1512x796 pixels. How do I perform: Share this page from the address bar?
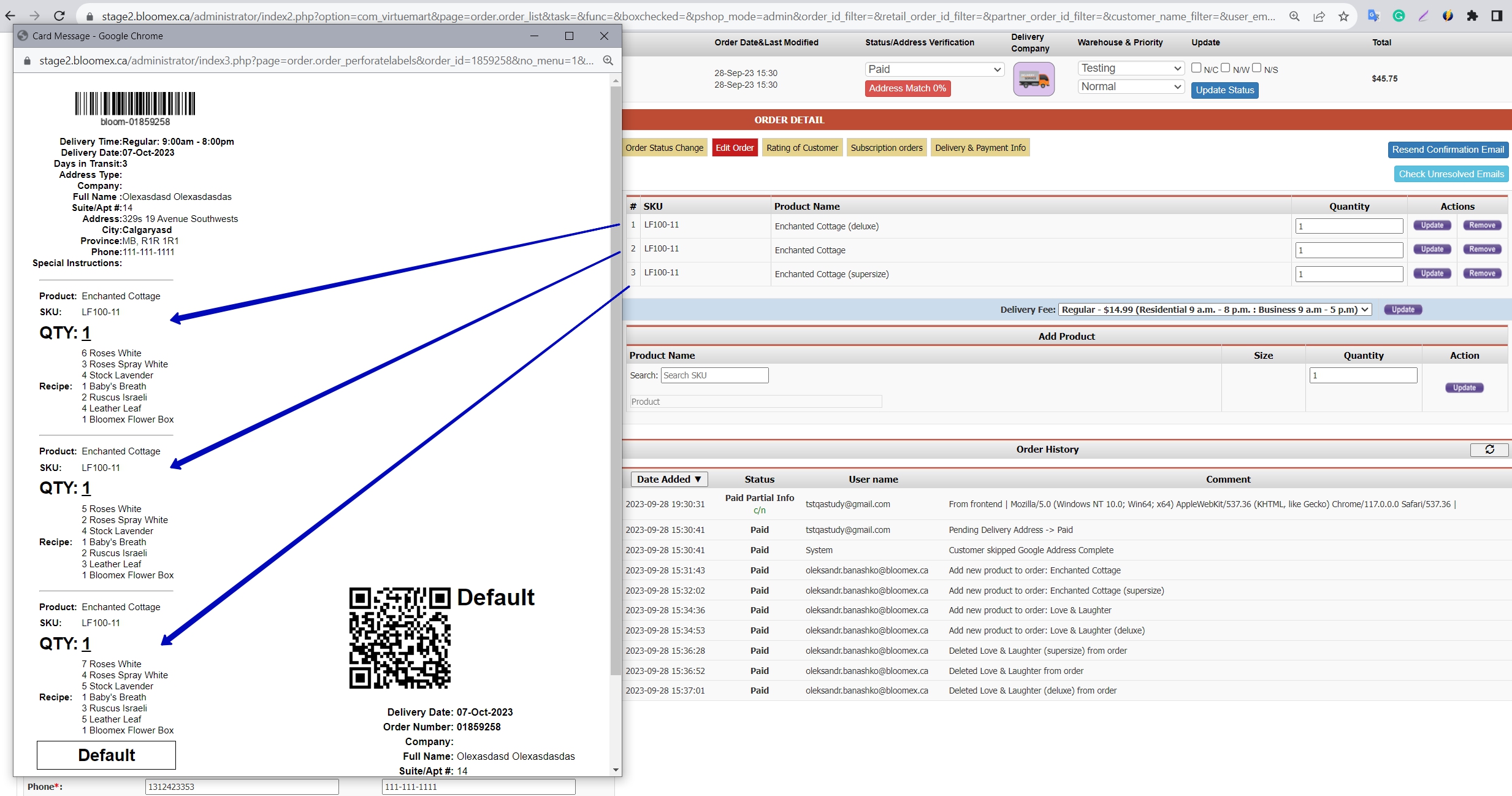tap(1319, 17)
